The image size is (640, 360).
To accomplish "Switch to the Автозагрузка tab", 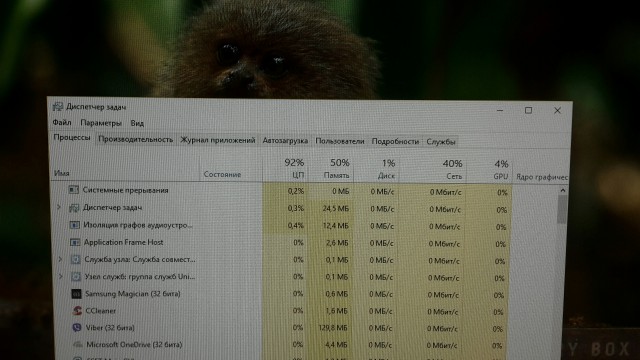I will click(285, 140).
